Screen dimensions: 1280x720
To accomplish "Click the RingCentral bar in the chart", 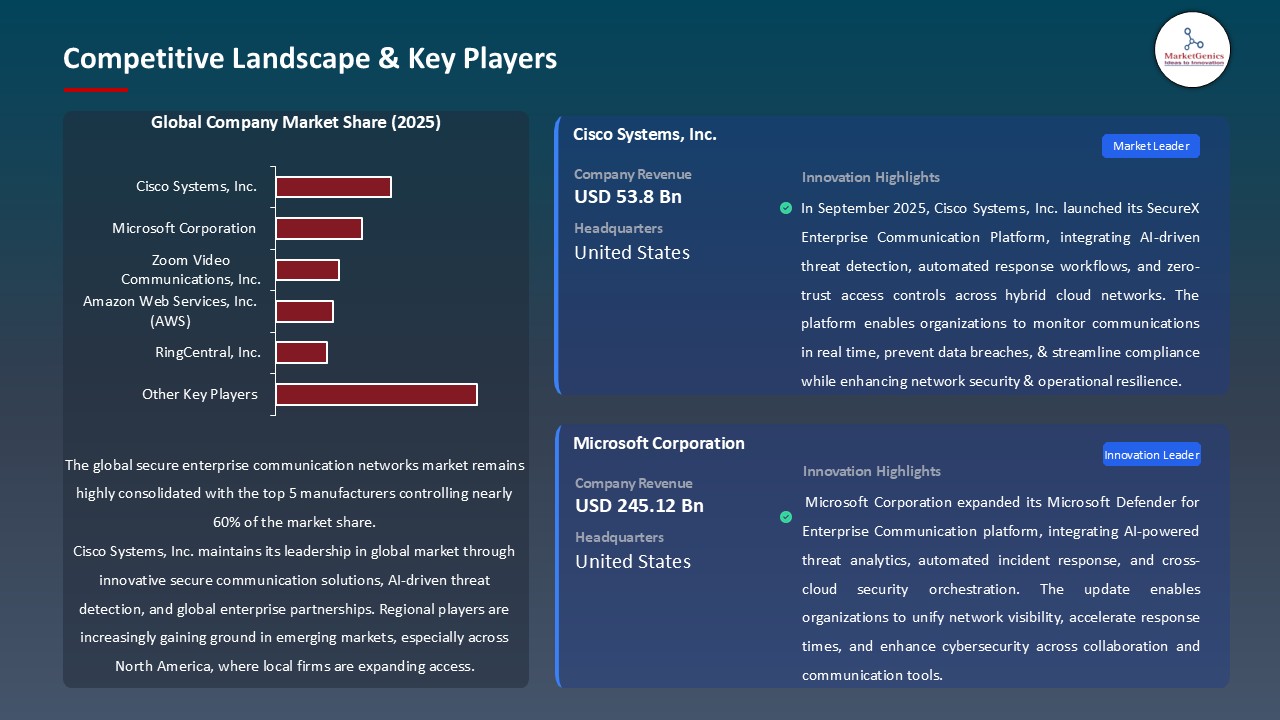I will tap(301, 352).
